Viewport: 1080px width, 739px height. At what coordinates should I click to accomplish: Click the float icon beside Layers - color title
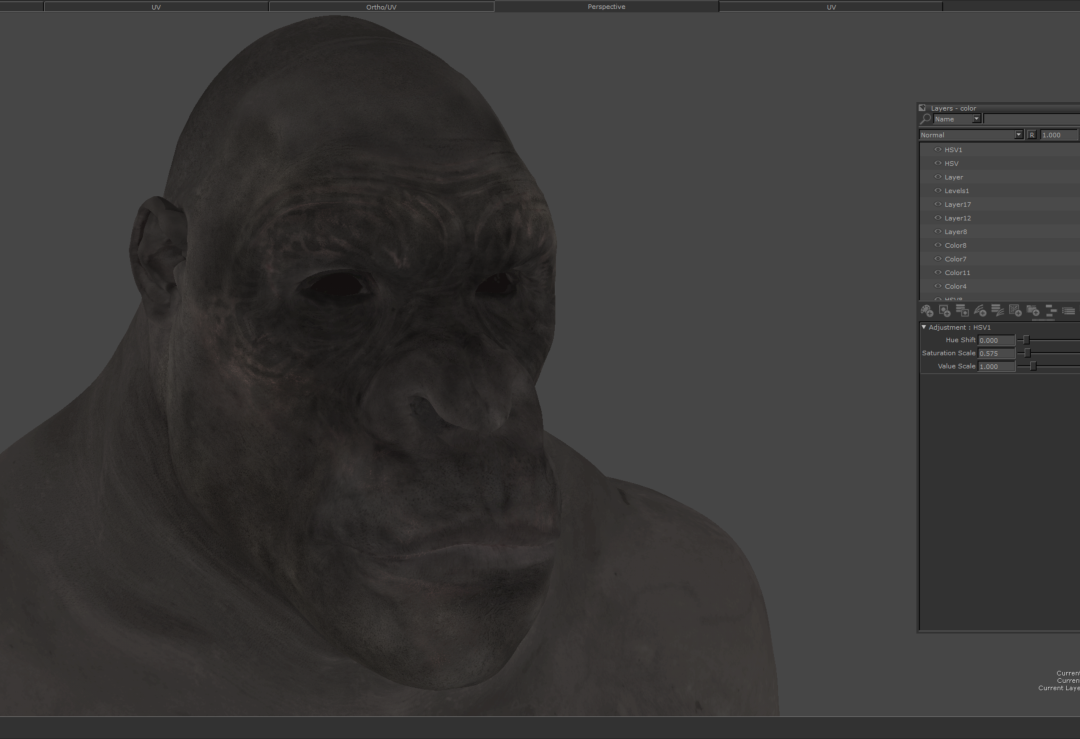(x=922, y=108)
